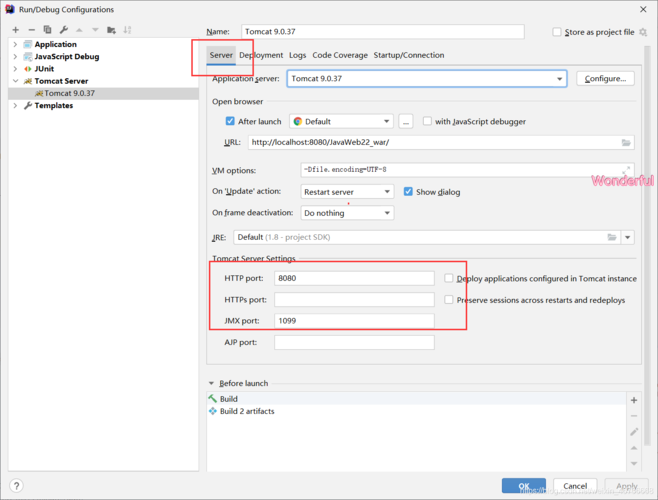Copy configuration icon in toolbar
Screen dimensions: 658x500
(47, 29)
